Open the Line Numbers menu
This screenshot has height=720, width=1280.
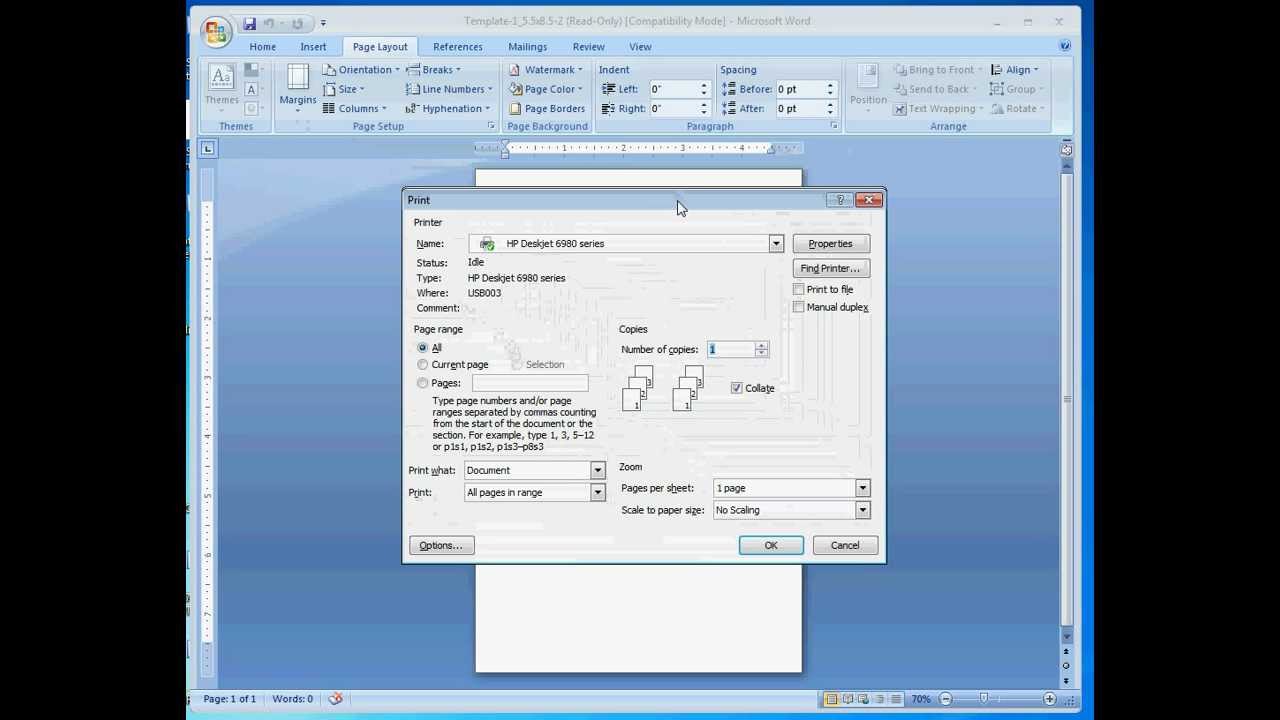[449, 89]
